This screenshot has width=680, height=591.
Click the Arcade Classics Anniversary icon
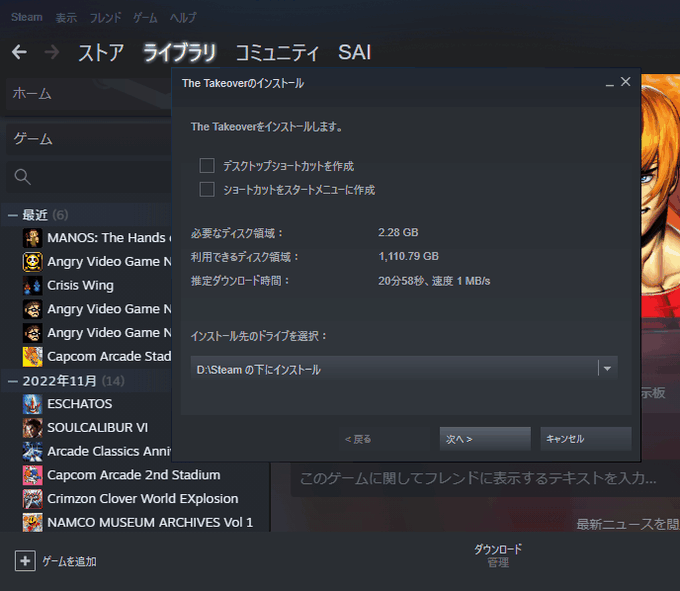33,451
